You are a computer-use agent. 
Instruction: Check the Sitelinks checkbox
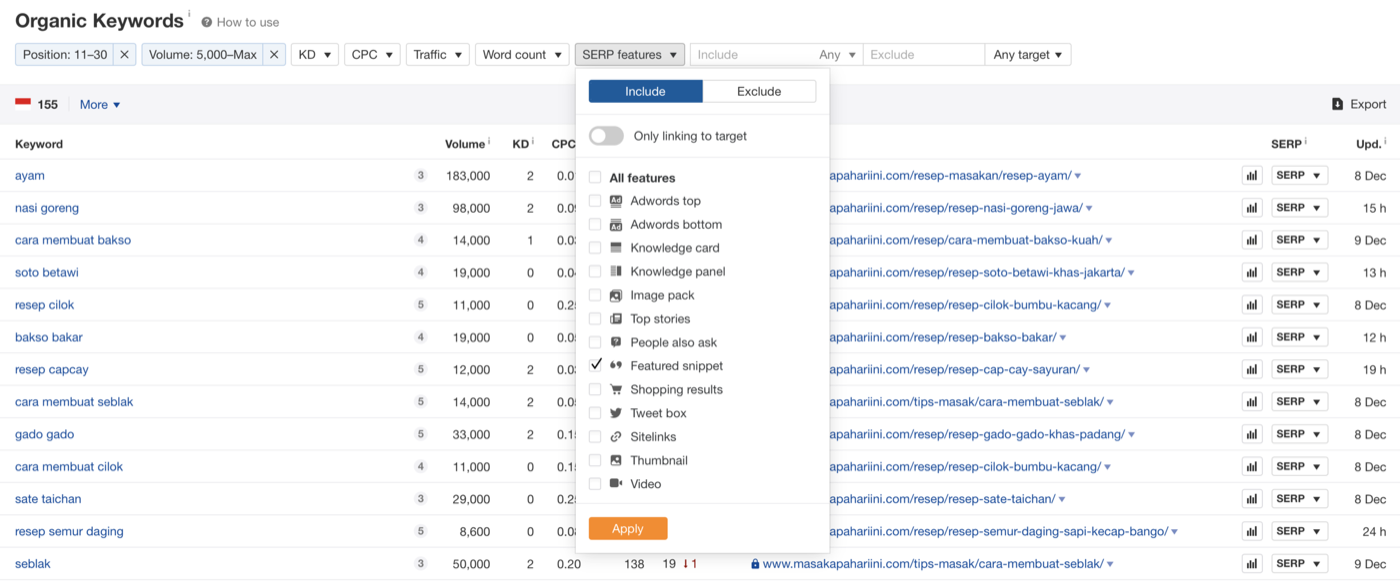(595, 437)
